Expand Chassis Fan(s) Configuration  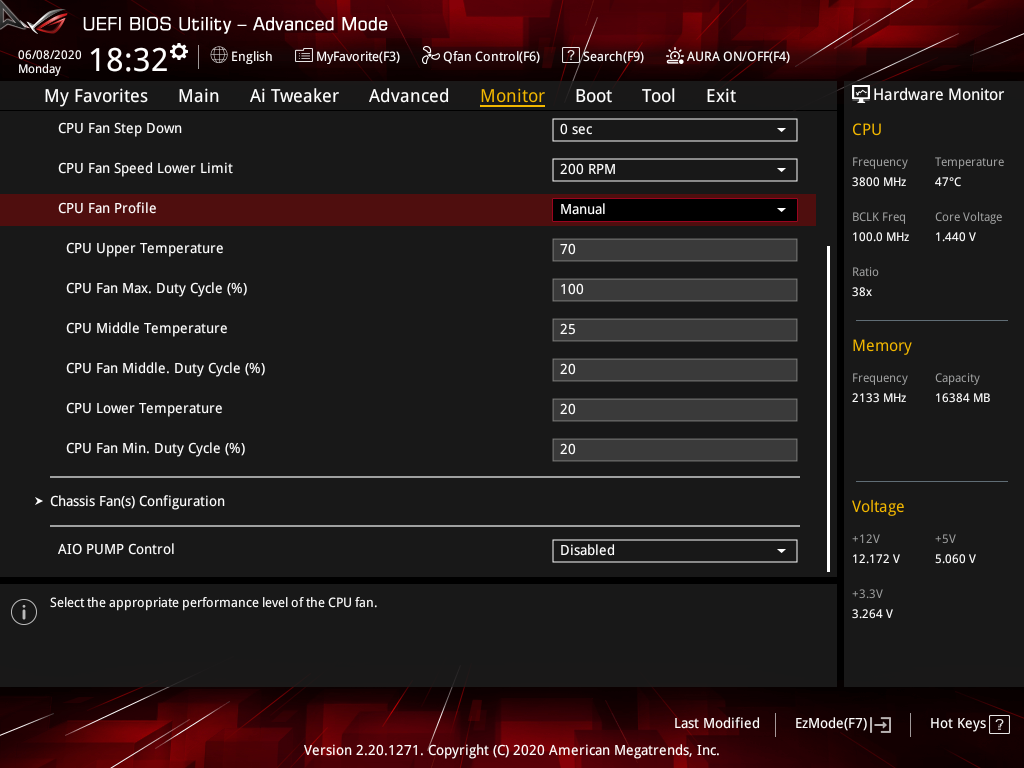(x=137, y=502)
